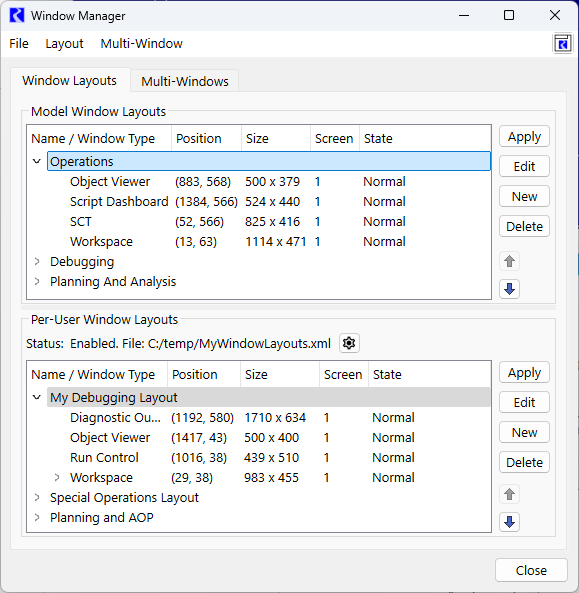Collapse the Operations layout tree
The height and width of the screenshot is (593, 579).
[x=37, y=161]
